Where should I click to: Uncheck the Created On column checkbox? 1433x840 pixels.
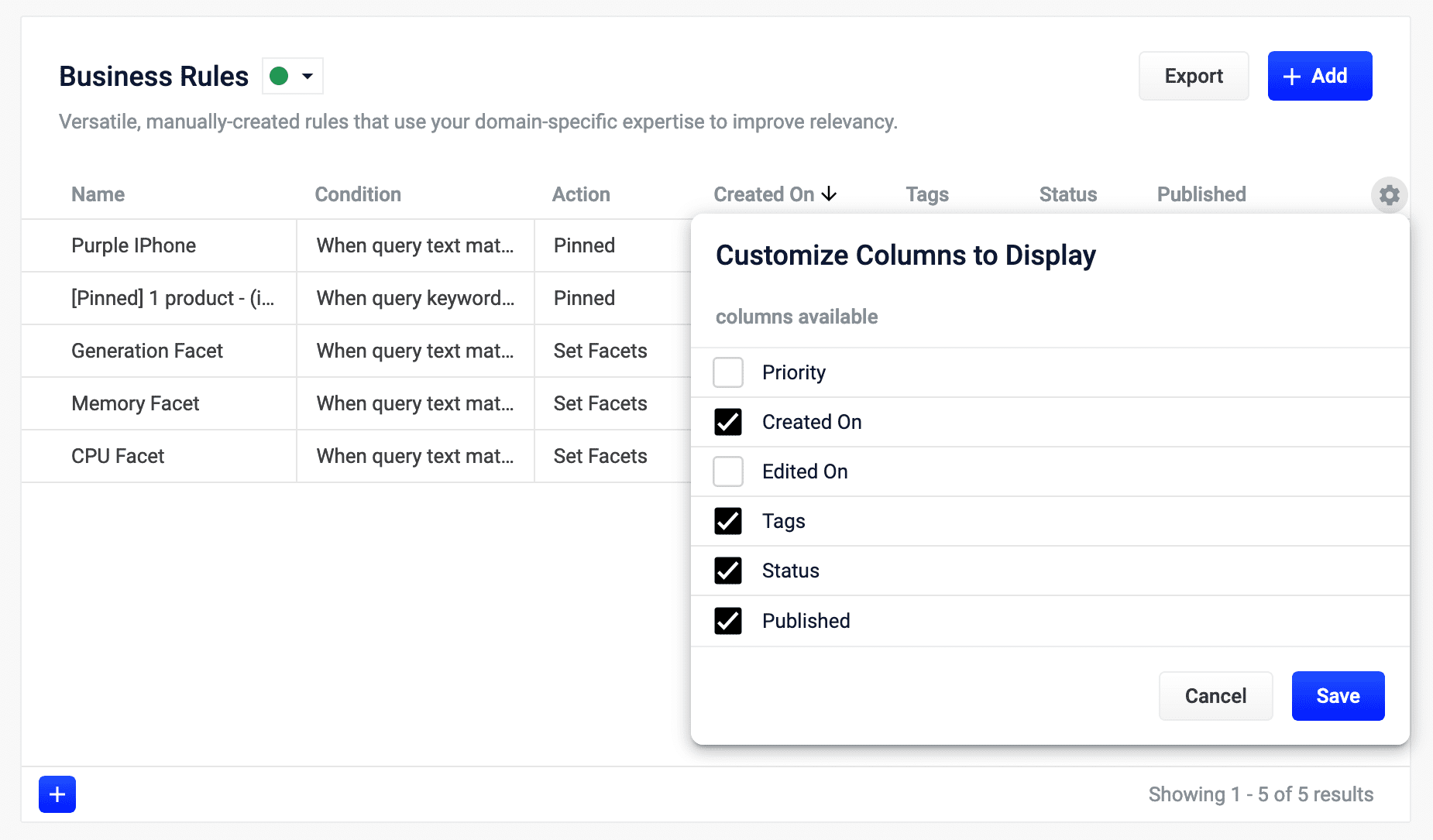pyautogui.click(x=728, y=422)
